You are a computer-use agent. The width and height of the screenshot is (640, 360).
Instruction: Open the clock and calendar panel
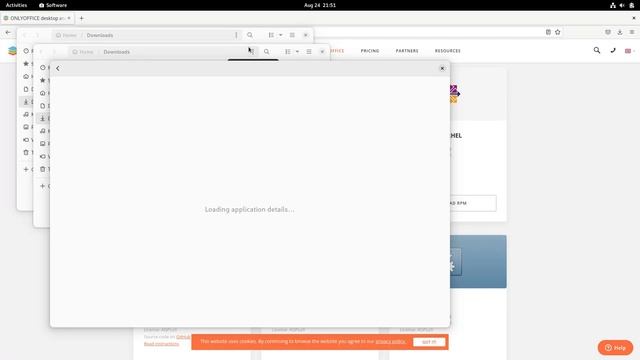tap(320, 5)
